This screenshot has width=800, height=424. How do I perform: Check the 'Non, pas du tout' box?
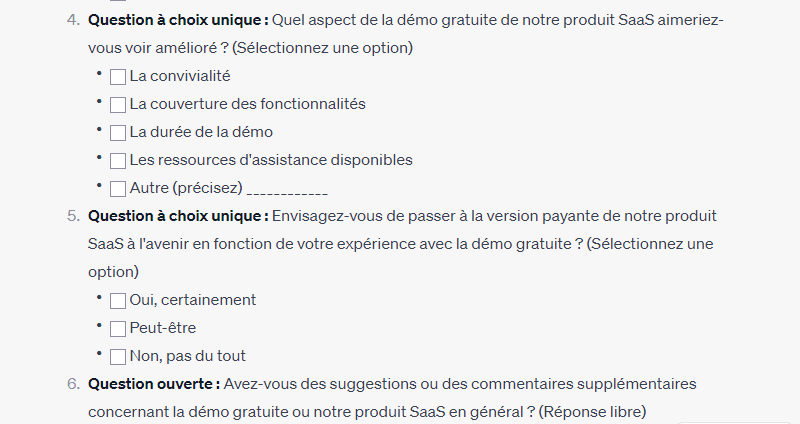(x=118, y=356)
